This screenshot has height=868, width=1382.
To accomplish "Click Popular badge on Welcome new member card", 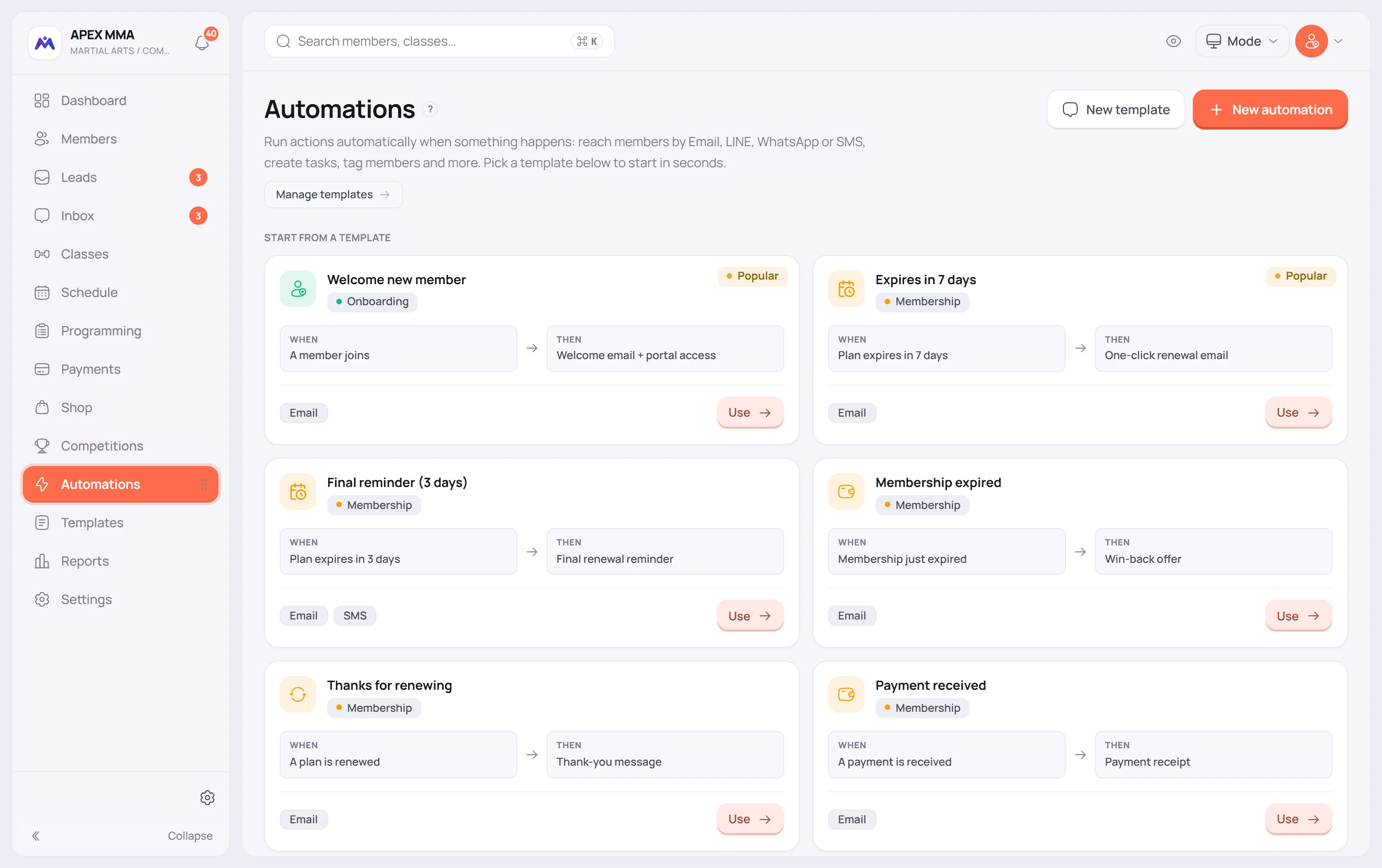I will click(752, 276).
